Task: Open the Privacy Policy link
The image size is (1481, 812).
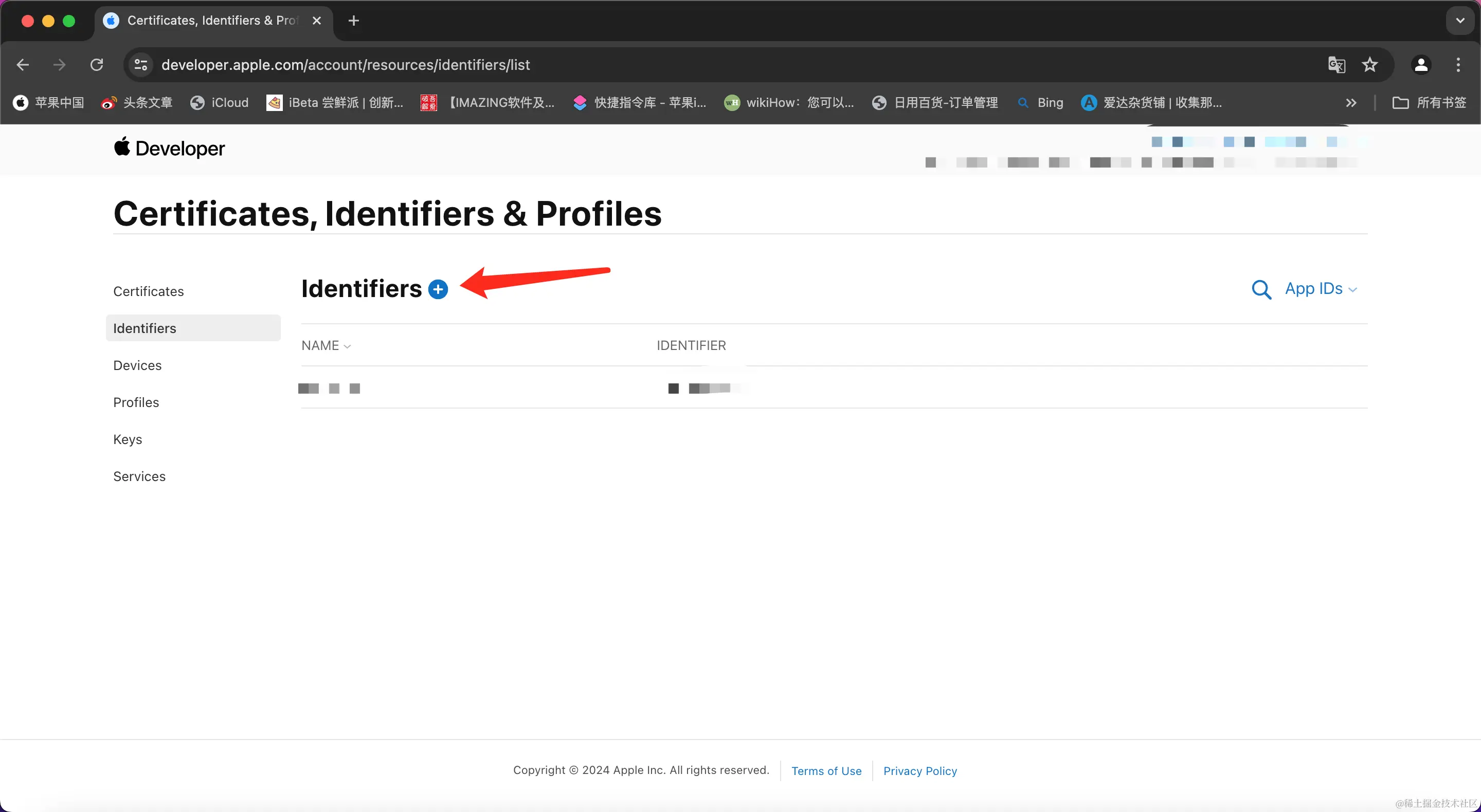Action: pyautogui.click(x=920, y=770)
